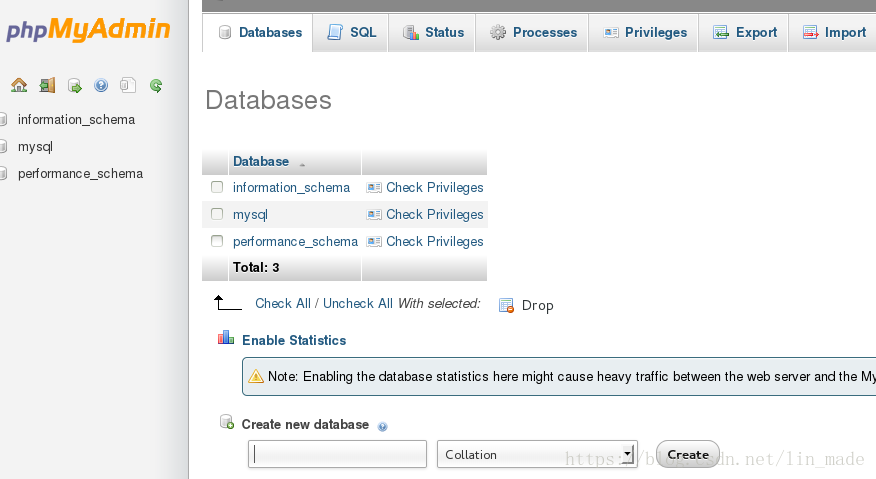
Task: Select performance_schema in sidebar
Action: point(80,174)
